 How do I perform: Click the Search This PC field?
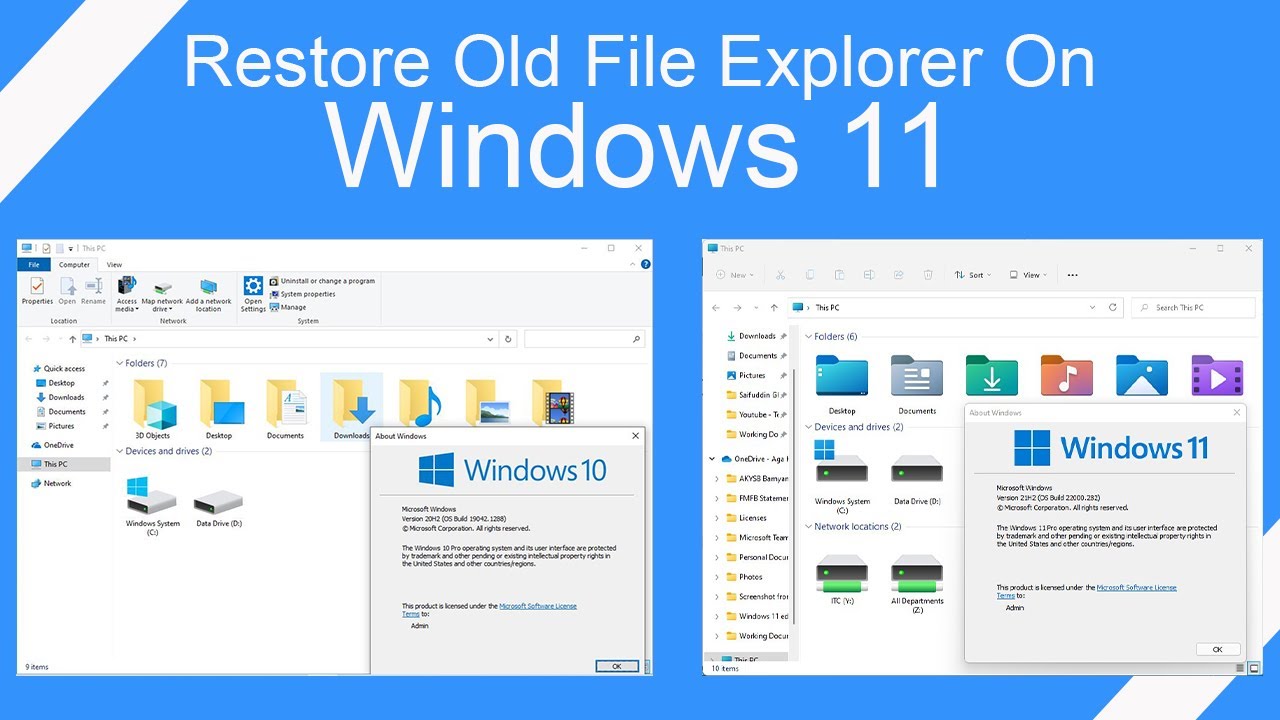(x=1193, y=308)
